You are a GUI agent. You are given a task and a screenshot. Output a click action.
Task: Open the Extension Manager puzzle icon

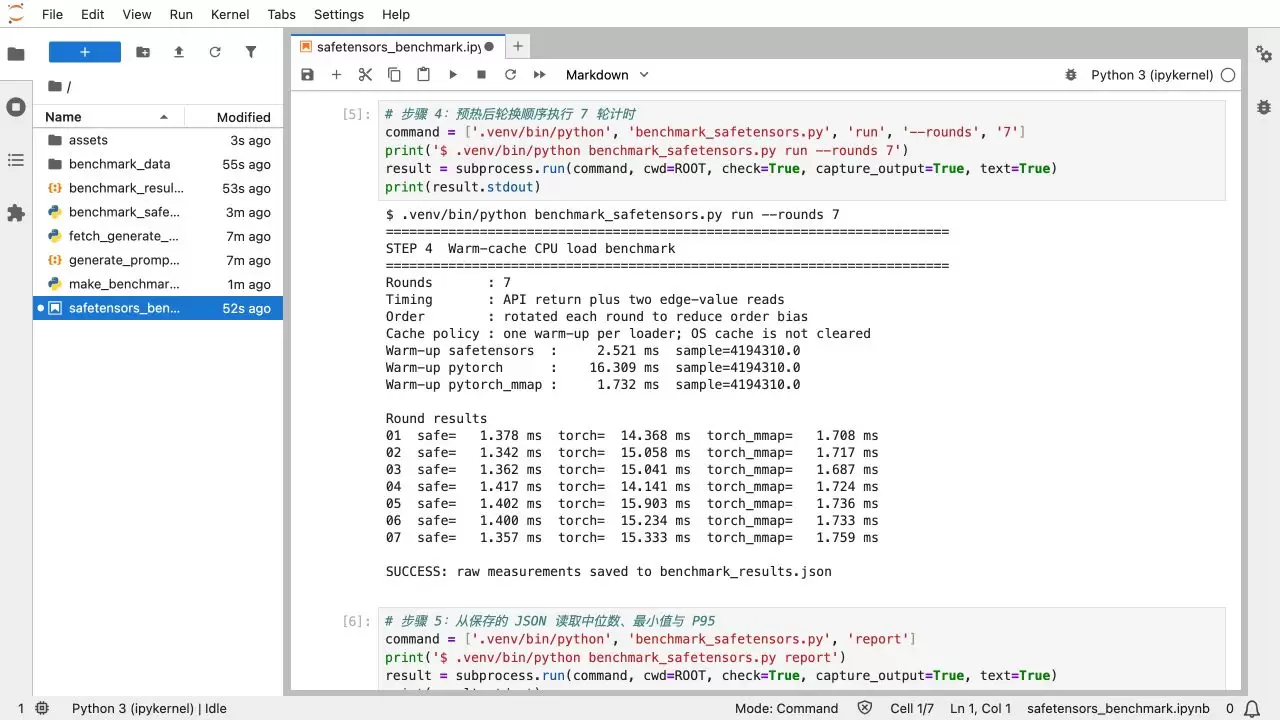coord(16,213)
